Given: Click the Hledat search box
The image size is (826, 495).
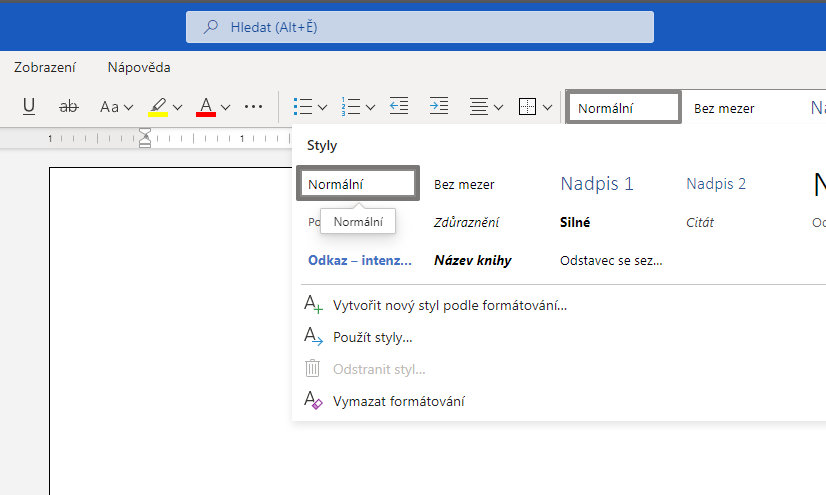Looking at the screenshot, I should click(420, 27).
